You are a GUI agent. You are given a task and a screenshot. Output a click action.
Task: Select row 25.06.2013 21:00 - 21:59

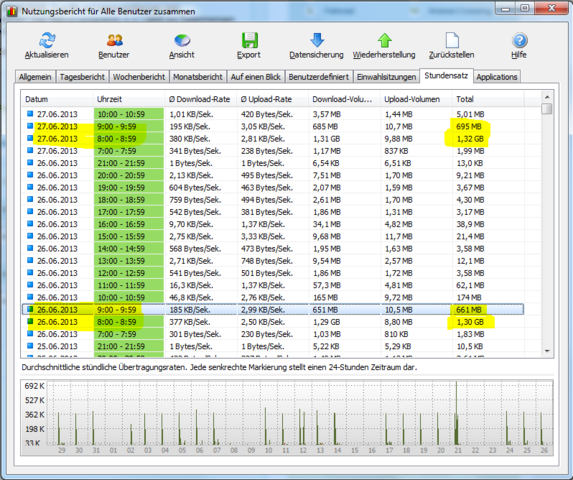[x=273, y=346]
